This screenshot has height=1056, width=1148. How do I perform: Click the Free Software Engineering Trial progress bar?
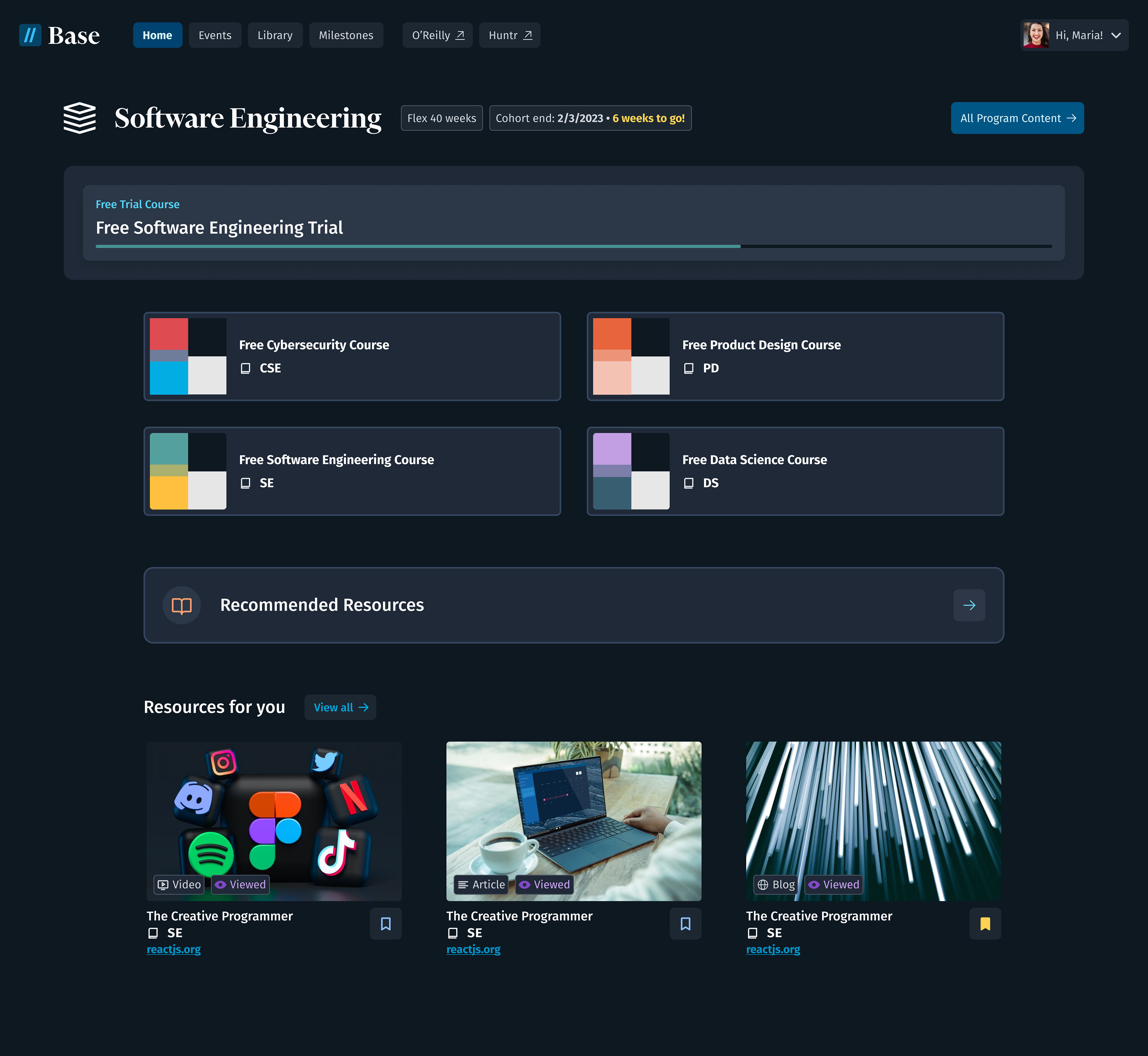click(574, 246)
